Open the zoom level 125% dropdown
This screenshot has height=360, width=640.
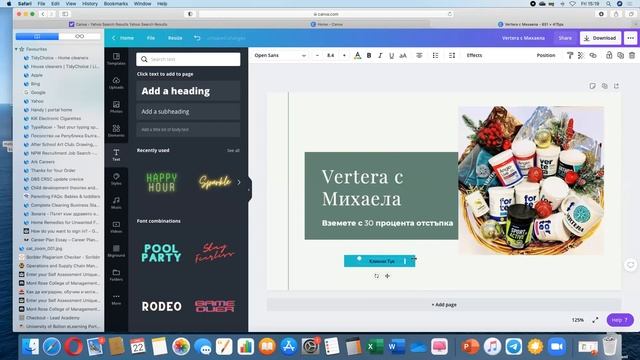click(x=578, y=320)
